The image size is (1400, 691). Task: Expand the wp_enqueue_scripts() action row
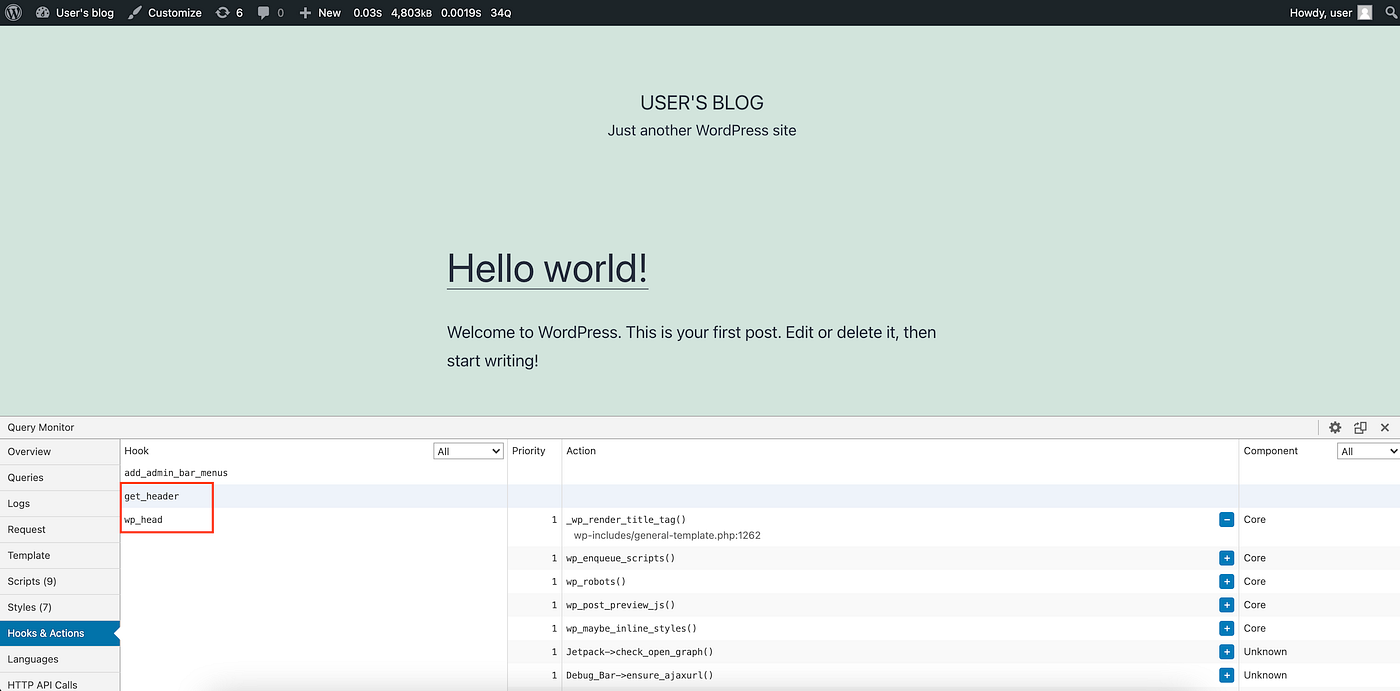coord(1226,558)
